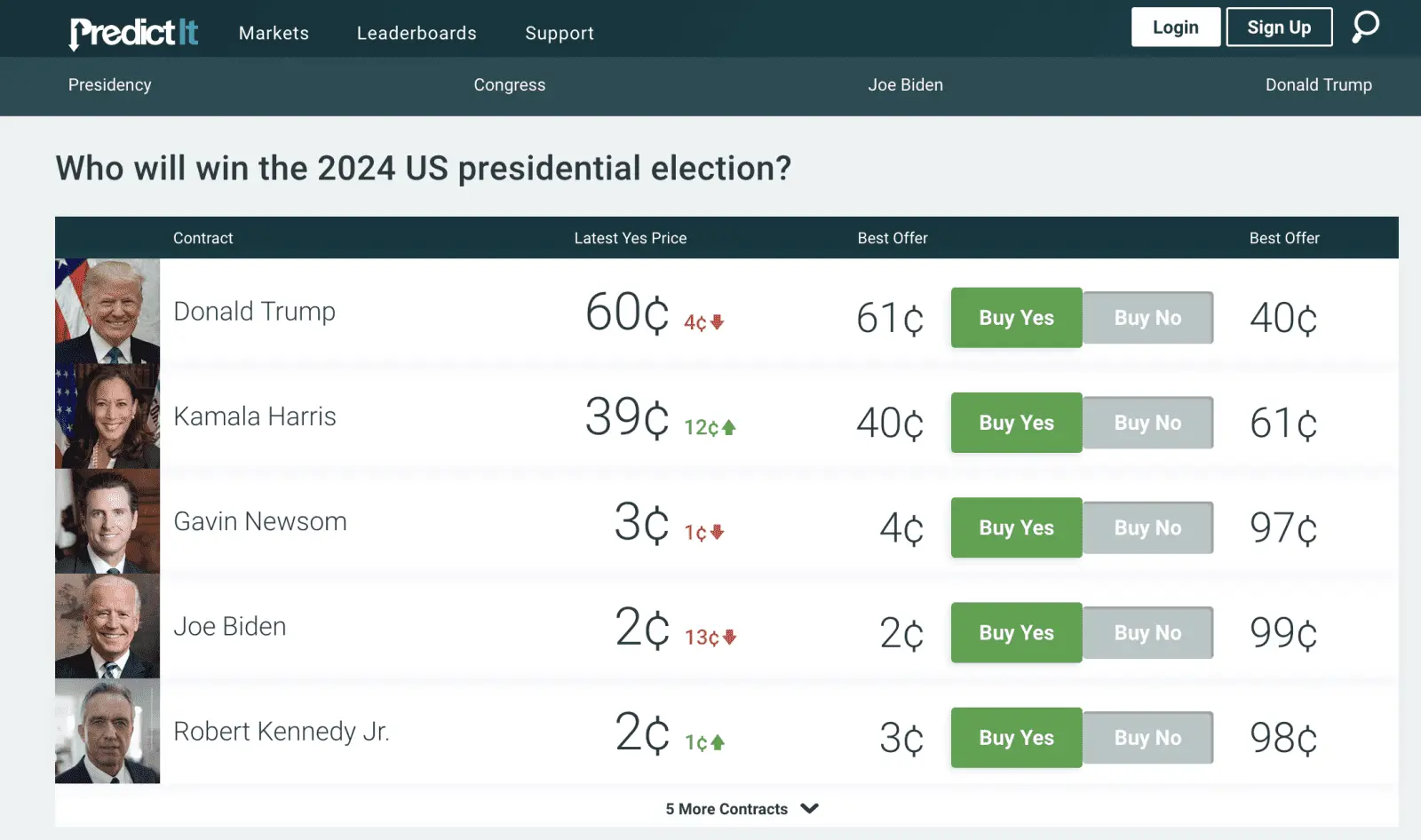
Task: Select the Presidency navigation link
Action: (108, 85)
